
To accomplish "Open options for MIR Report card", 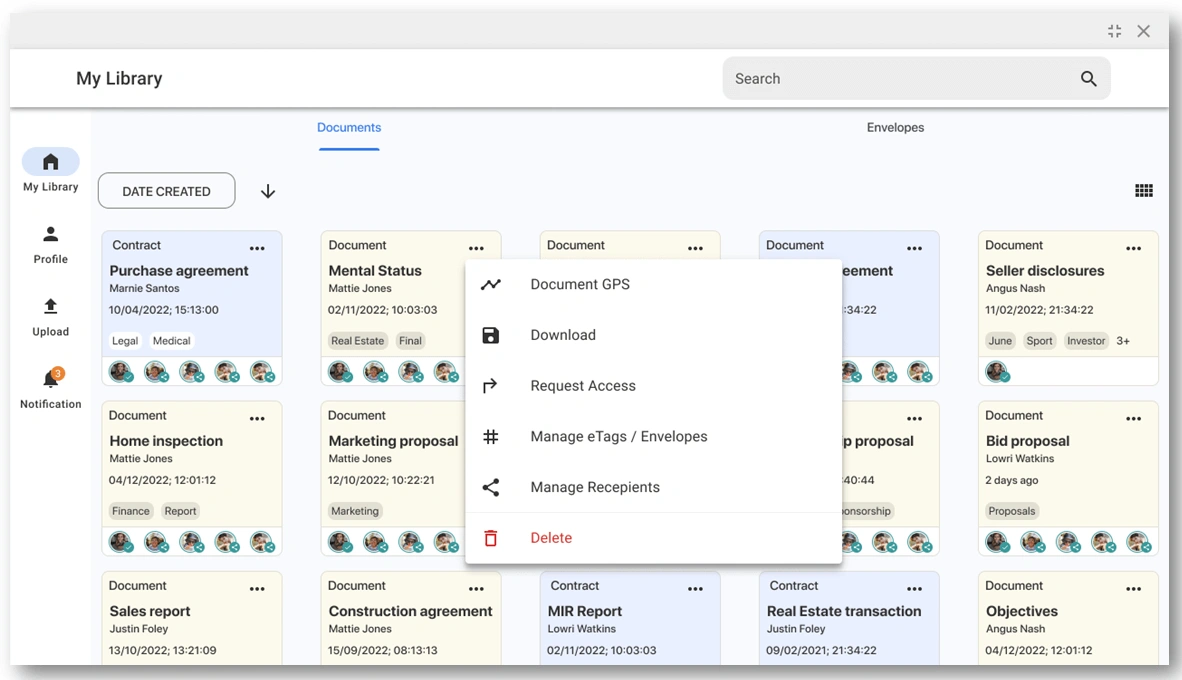I will [x=695, y=589].
